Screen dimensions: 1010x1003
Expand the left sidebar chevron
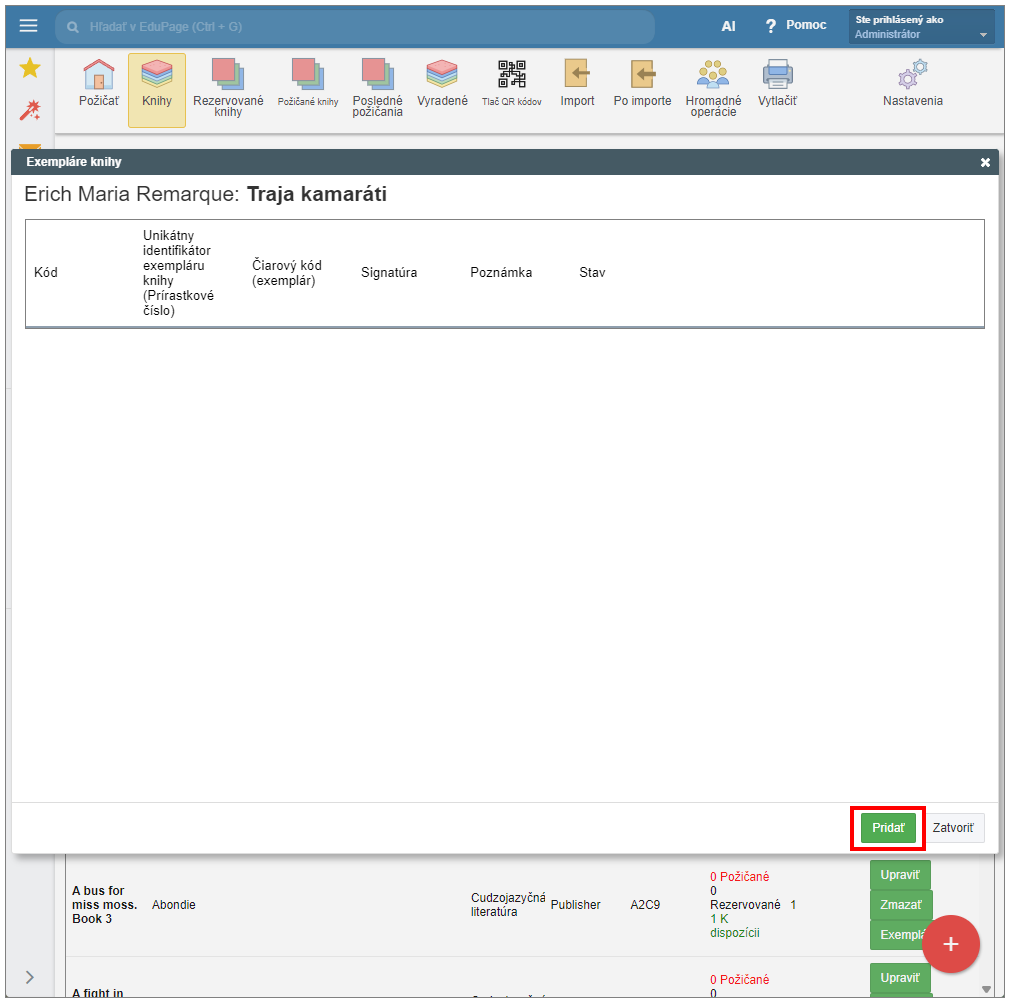[29, 977]
